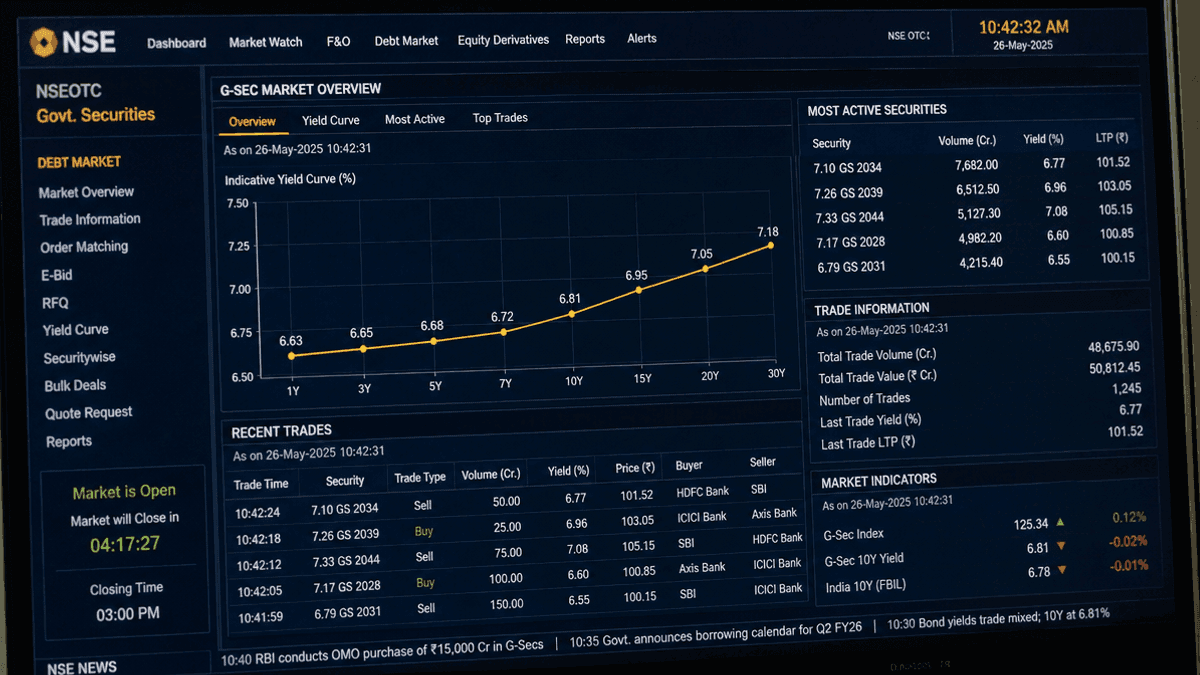Select the 10:42:12 recent trade row
The width and height of the screenshot is (1200, 675).
coord(518,550)
